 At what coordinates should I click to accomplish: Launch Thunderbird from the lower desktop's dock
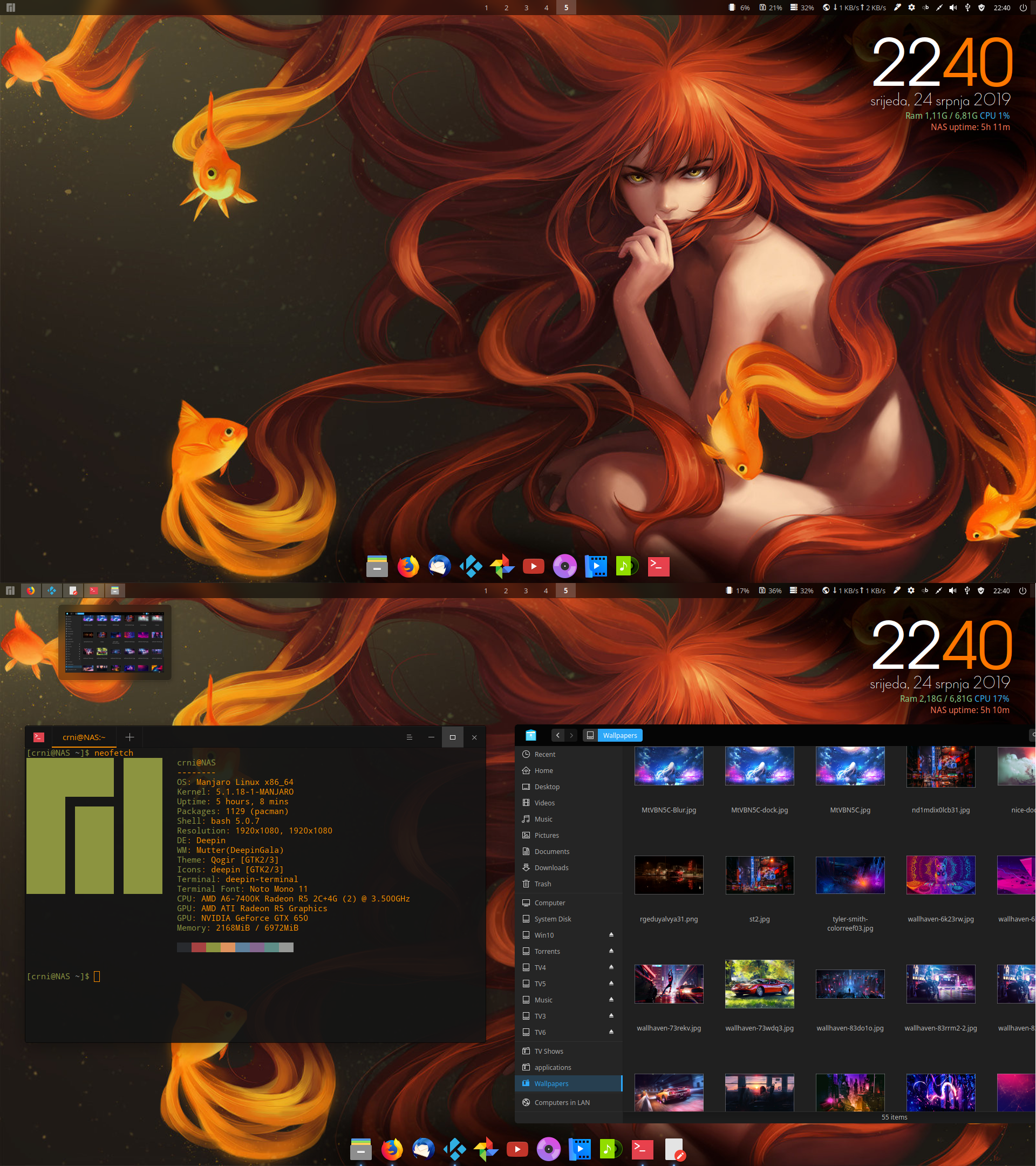tap(423, 1149)
